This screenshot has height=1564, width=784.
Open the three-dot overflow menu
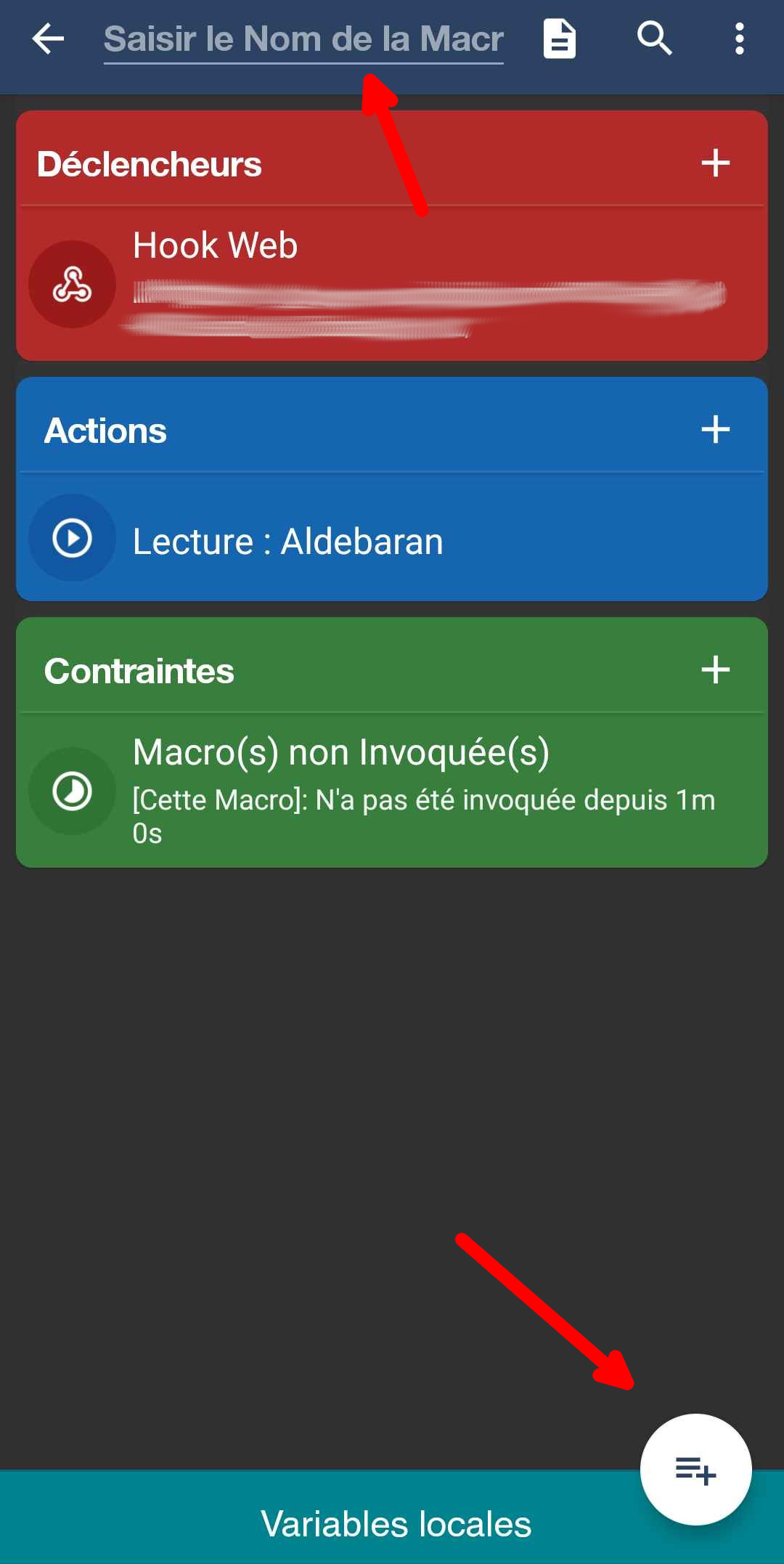[739, 38]
